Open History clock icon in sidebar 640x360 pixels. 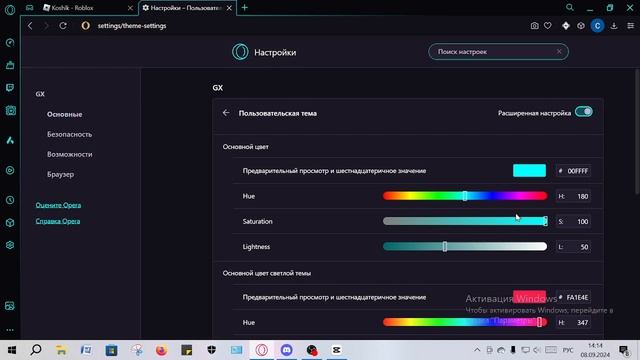10,200
